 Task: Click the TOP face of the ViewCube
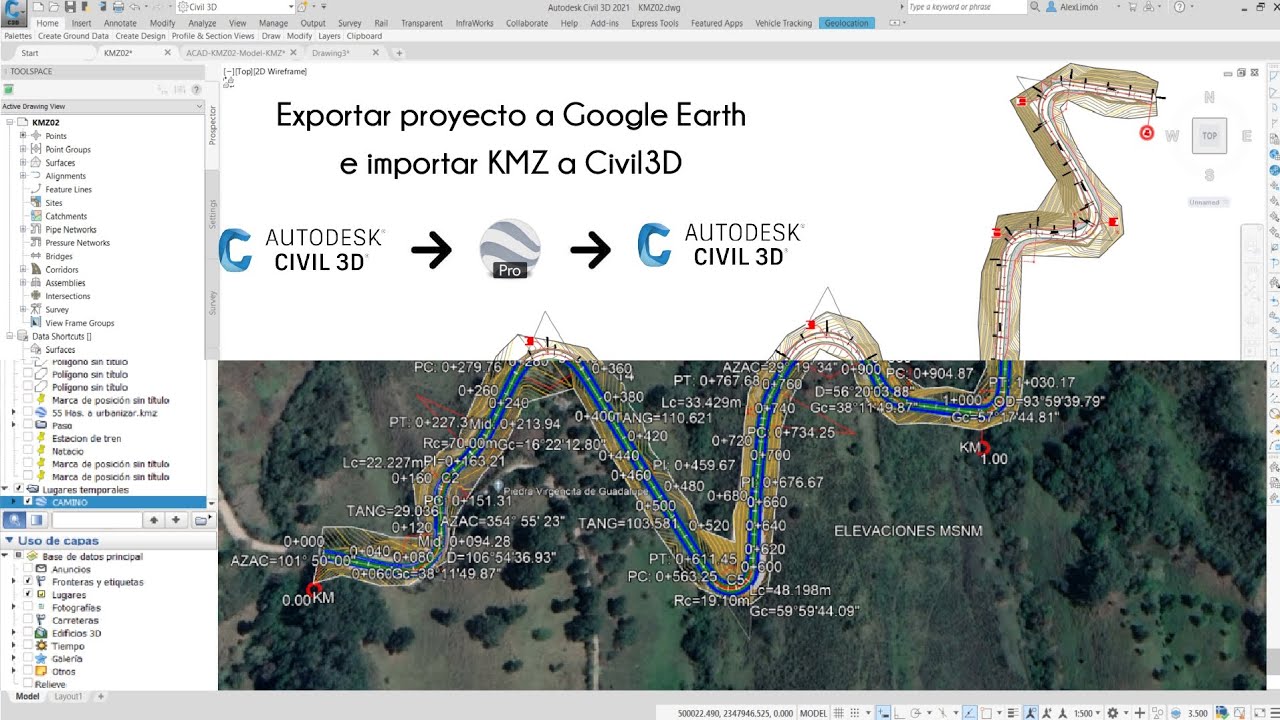coord(1209,136)
